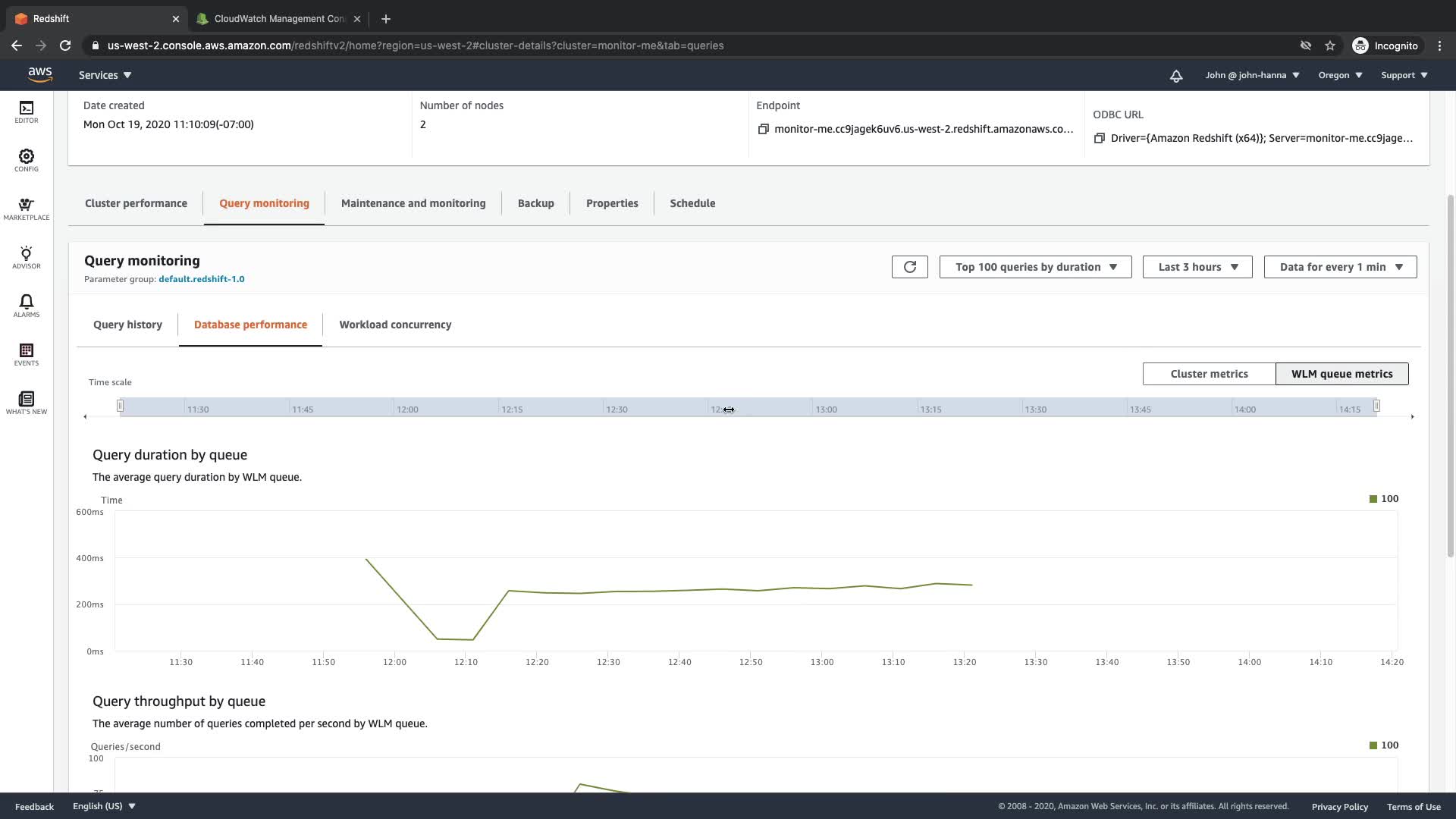The image size is (1456, 819).
Task: Open the Marketplace sidebar icon
Action: click(27, 208)
